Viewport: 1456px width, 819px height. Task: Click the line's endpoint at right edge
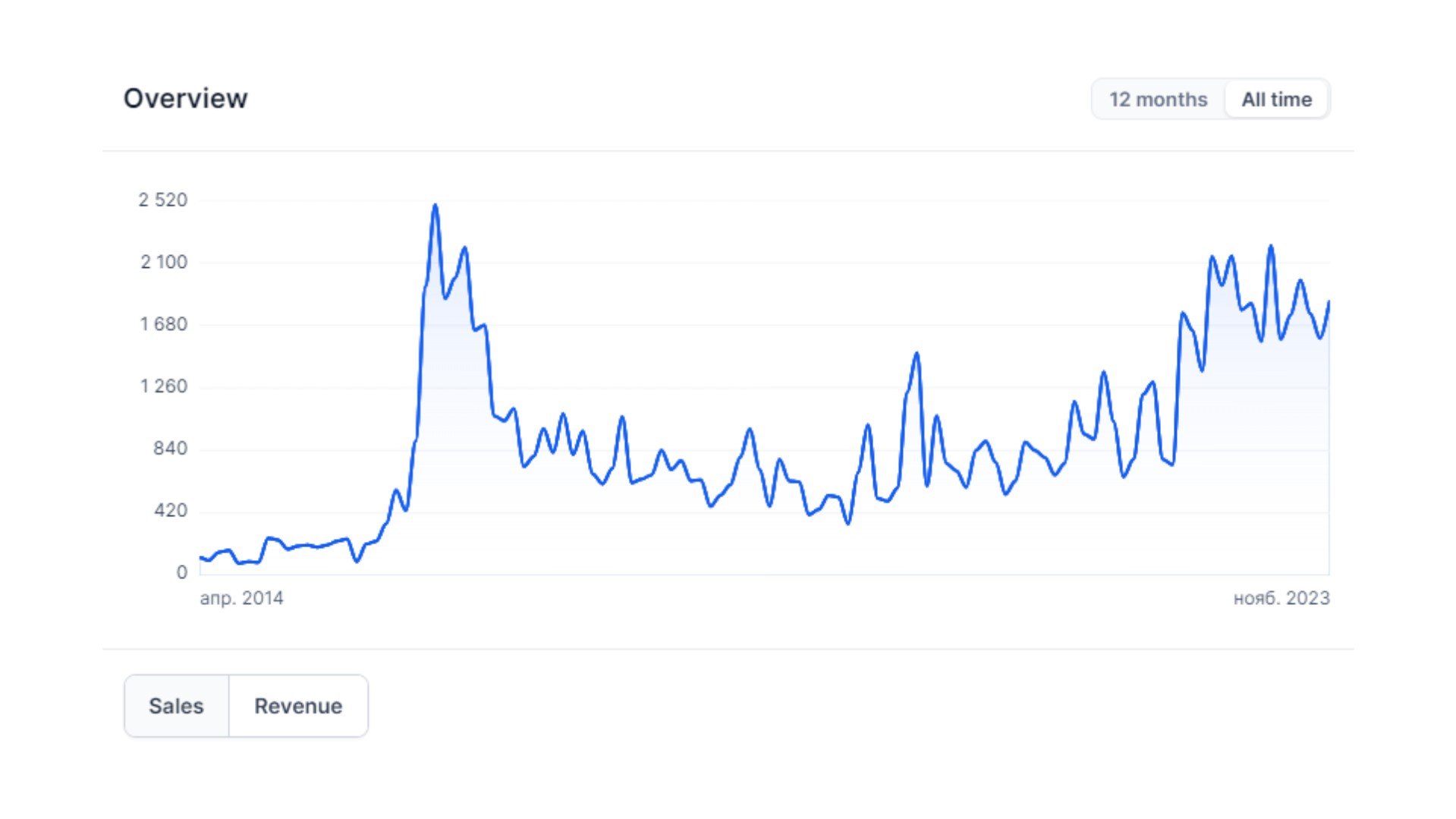click(x=1329, y=302)
